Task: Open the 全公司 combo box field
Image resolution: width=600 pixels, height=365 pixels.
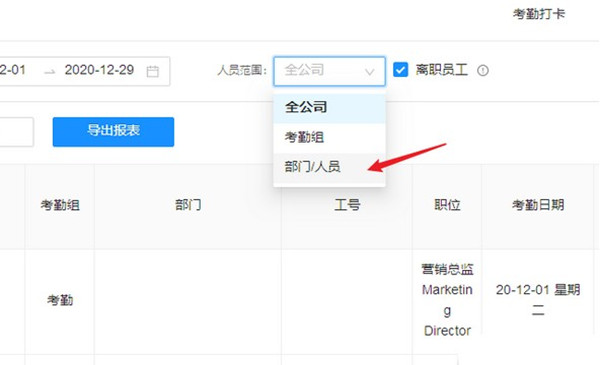Action: 329,71
